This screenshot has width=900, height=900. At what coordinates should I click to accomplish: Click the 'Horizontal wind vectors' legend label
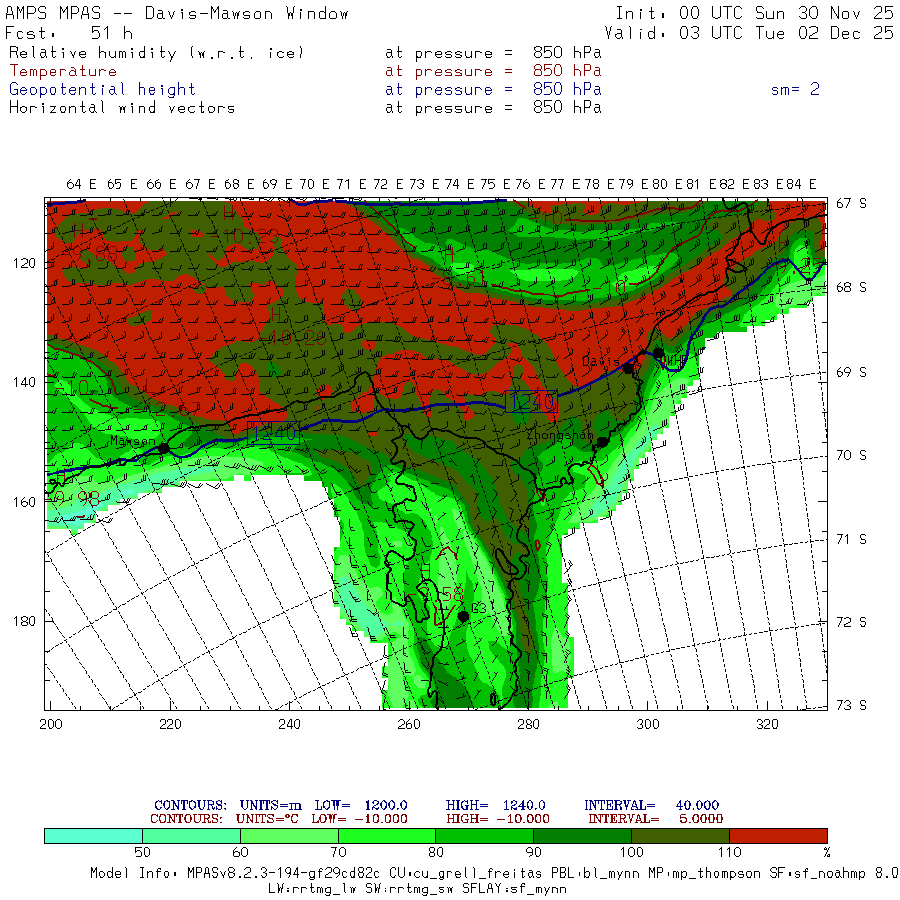pyautogui.click(x=122, y=108)
